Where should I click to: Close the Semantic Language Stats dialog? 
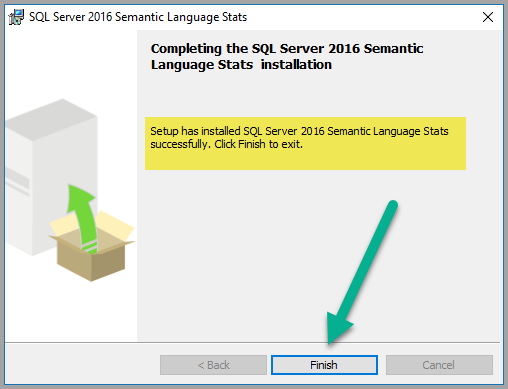click(x=488, y=17)
